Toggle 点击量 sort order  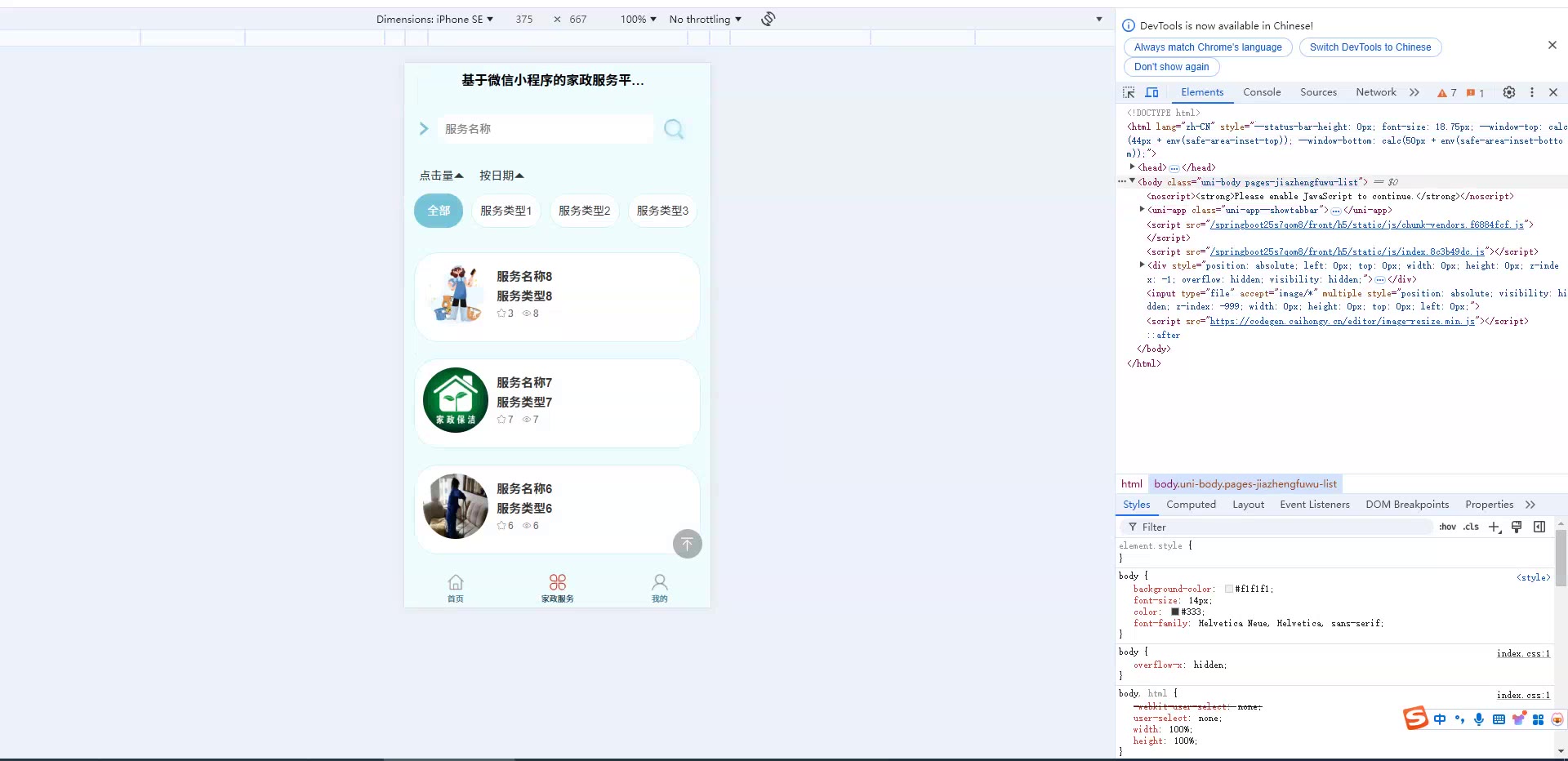[x=441, y=176]
